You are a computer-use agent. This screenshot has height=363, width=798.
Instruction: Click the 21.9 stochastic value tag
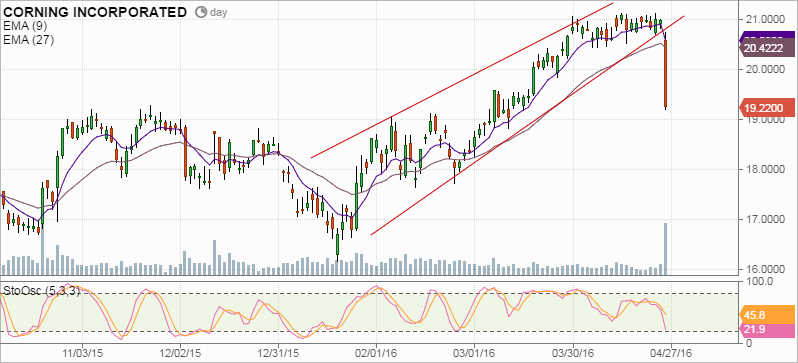(x=767, y=331)
